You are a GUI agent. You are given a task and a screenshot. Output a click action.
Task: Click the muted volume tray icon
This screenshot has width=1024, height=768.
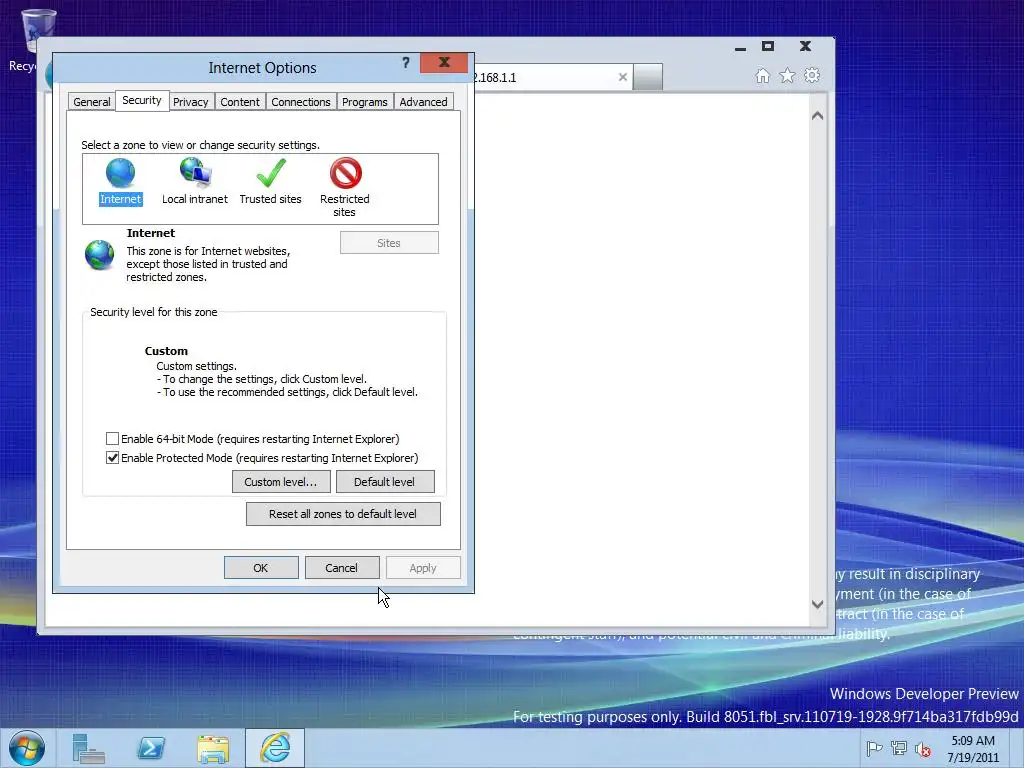click(923, 749)
